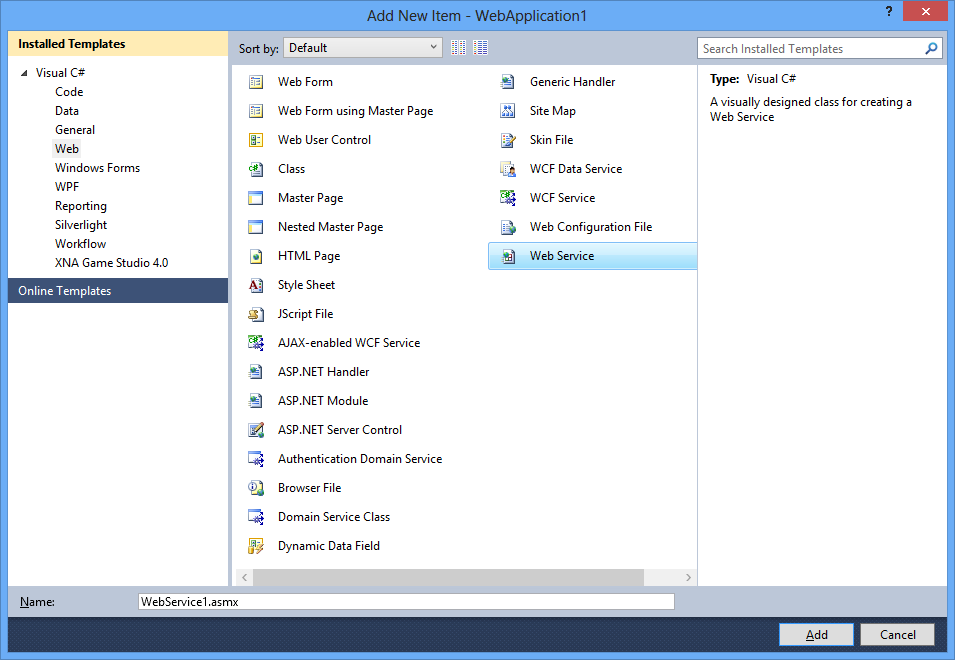Focus the Search Installed Templates box
Image resolution: width=955 pixels, height=660 pixels.
pyautogui.click(x=810, y=48)
